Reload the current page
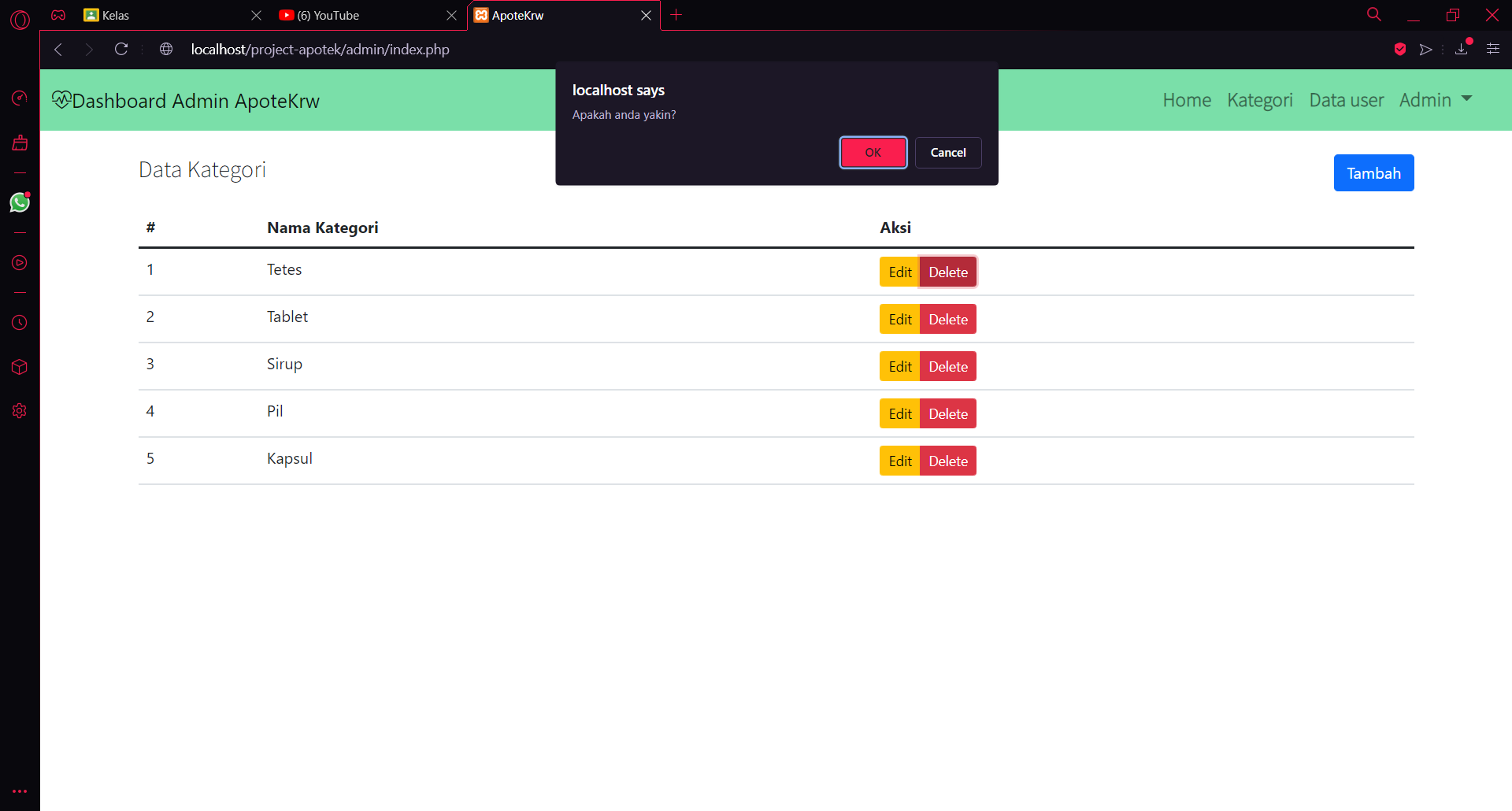The image size is (1512, 811). point(120,49)
